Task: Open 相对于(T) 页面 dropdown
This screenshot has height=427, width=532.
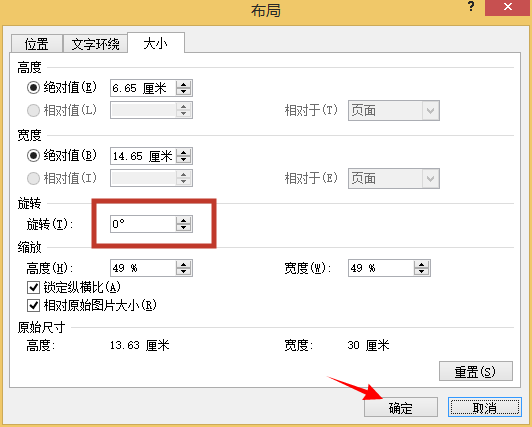Action: [394, 111]
